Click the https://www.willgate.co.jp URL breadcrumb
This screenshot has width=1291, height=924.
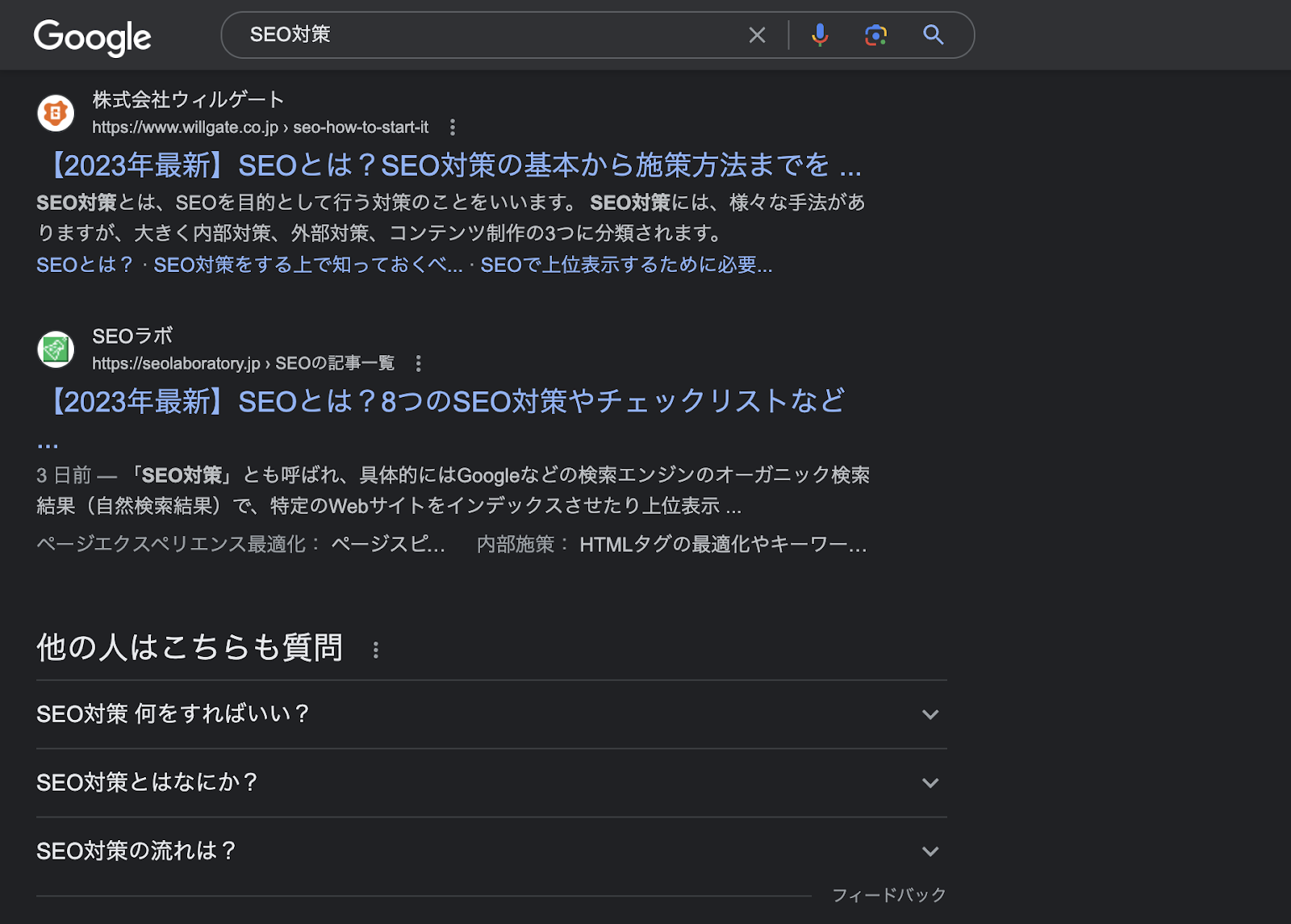click(x=260, y=128)
